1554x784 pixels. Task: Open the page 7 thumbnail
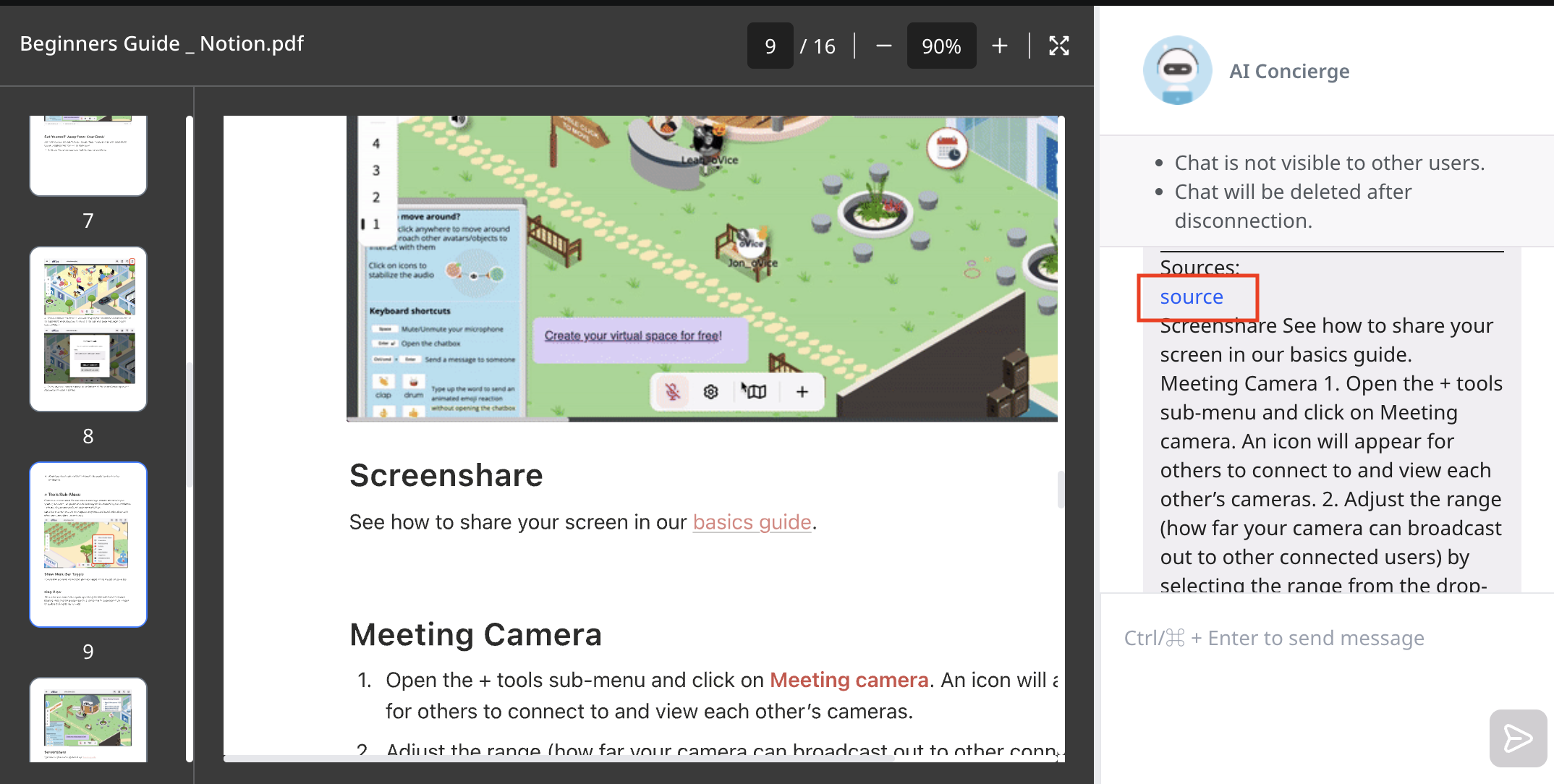(x=88, y=154)
